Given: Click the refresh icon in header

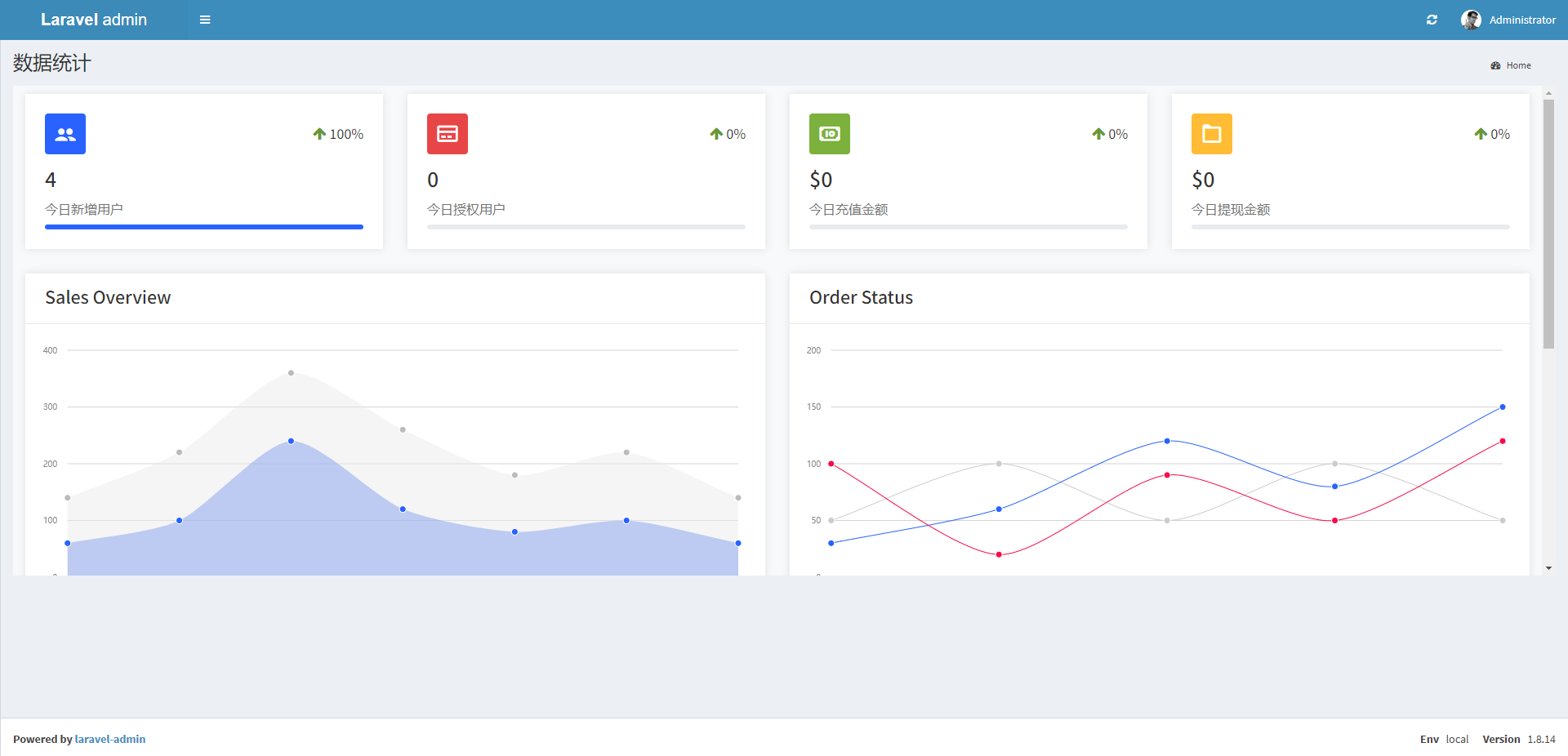Looking at the screenshot, I should pos(1432,20).
